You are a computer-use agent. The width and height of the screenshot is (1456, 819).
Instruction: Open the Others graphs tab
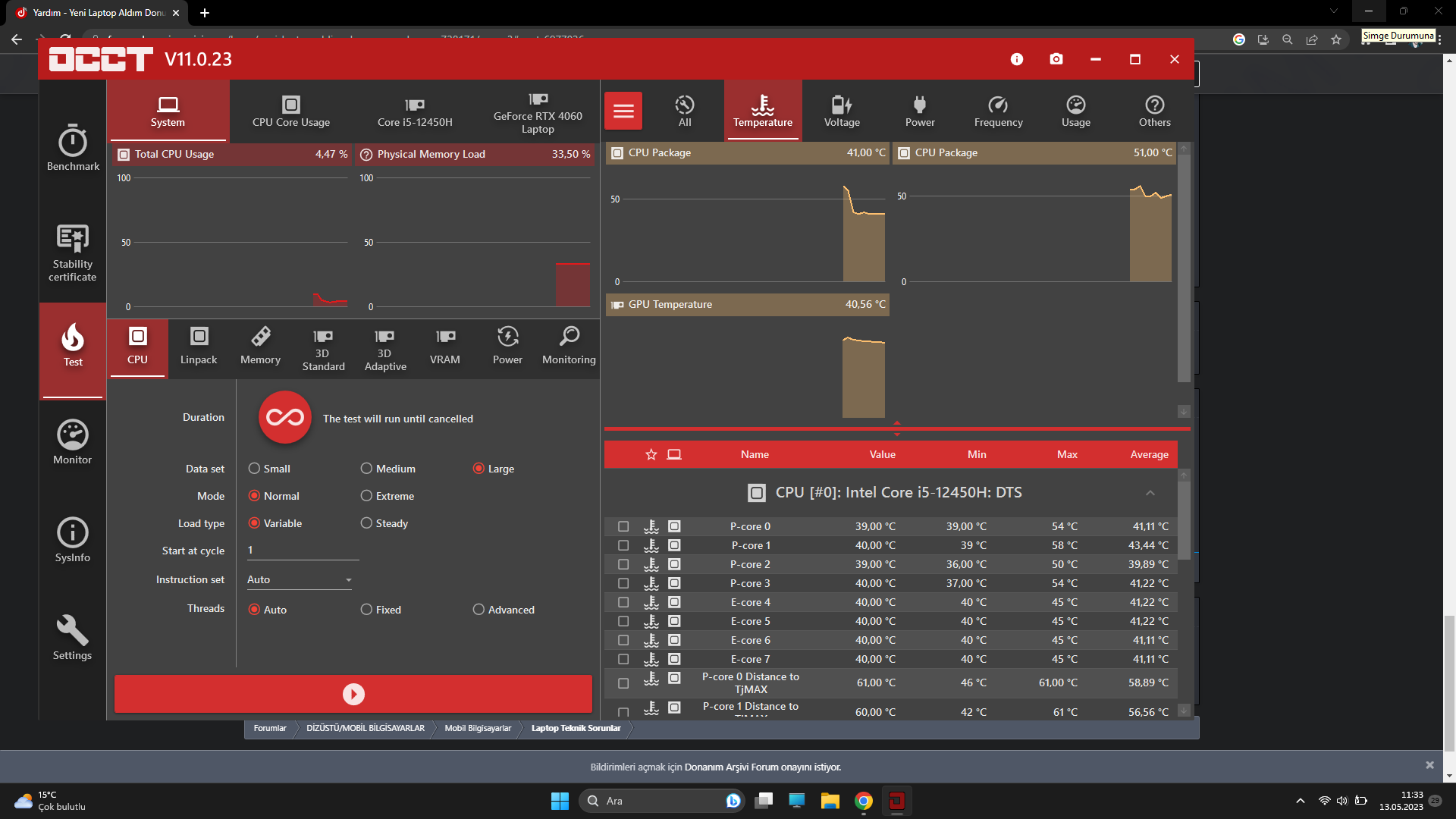1154,111
